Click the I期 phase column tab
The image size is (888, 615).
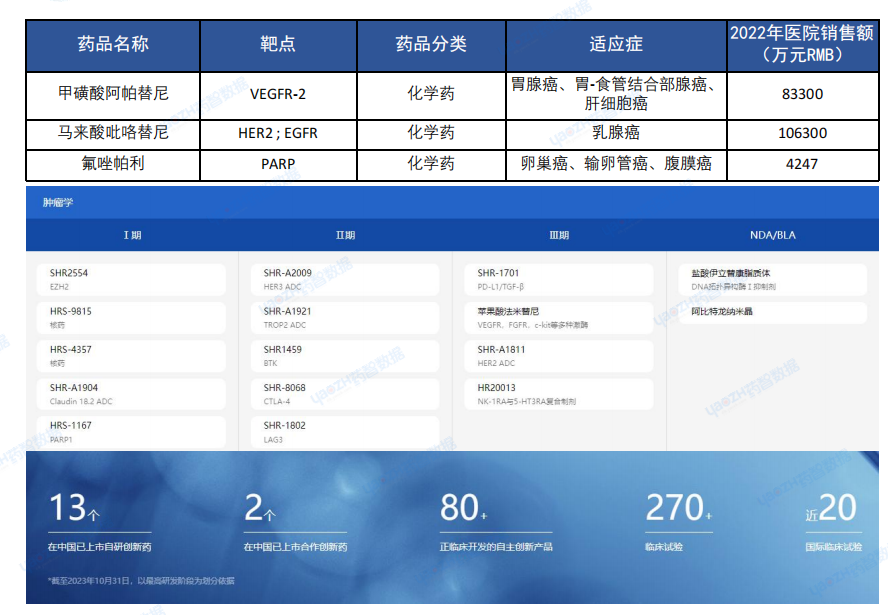click(x=132, y=236)
